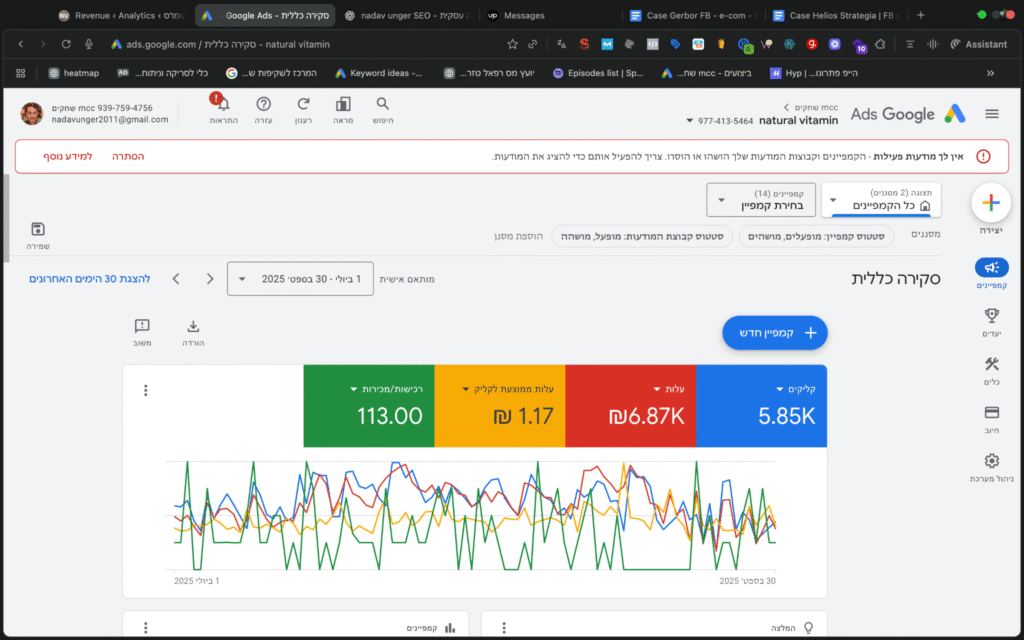Open the Billing card icon in sidebar
The height and width of the screenshot is (640, 1024).
tap(991, 412)
